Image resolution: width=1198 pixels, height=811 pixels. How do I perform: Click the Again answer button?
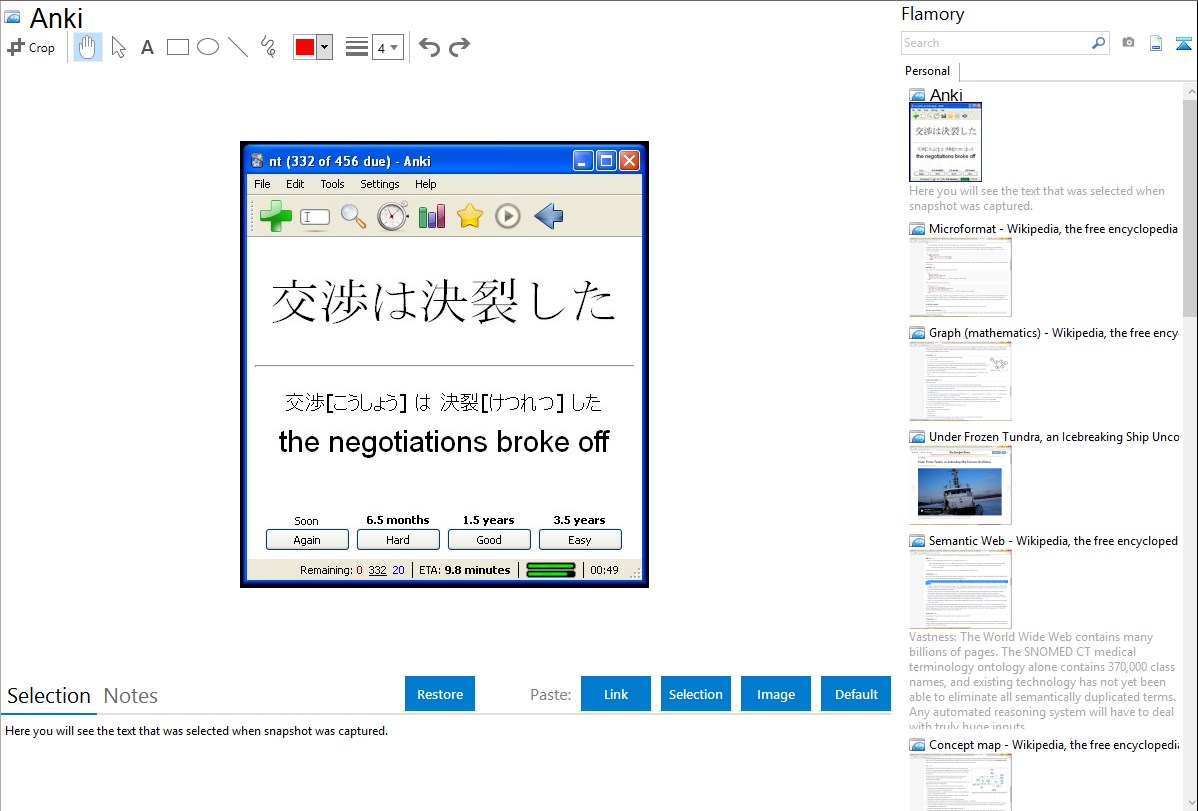[x=307, y=540]
